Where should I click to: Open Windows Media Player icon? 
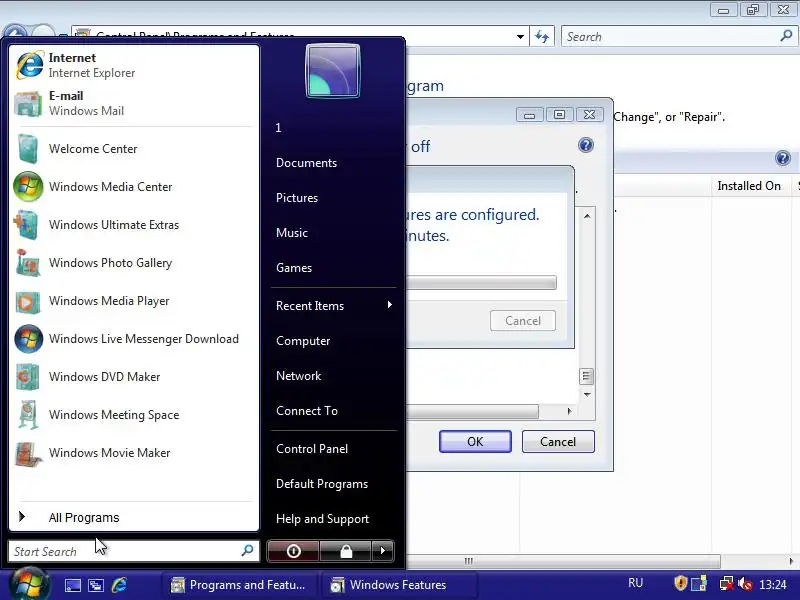tap(28, 301)
